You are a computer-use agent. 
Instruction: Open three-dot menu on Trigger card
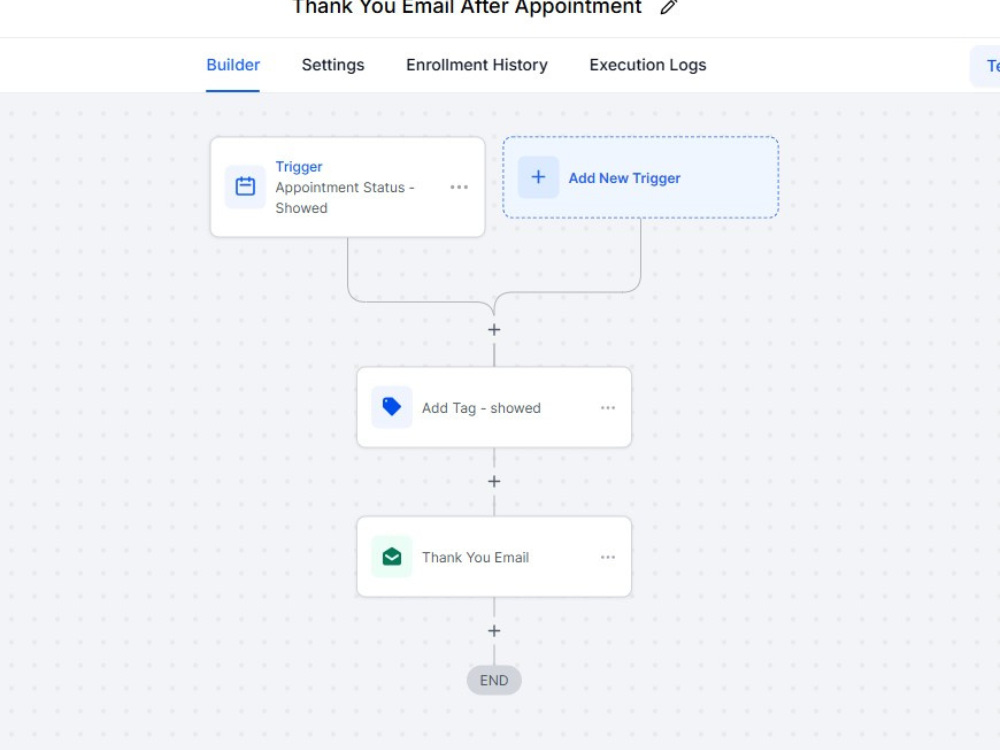click(x=459, y=187)
